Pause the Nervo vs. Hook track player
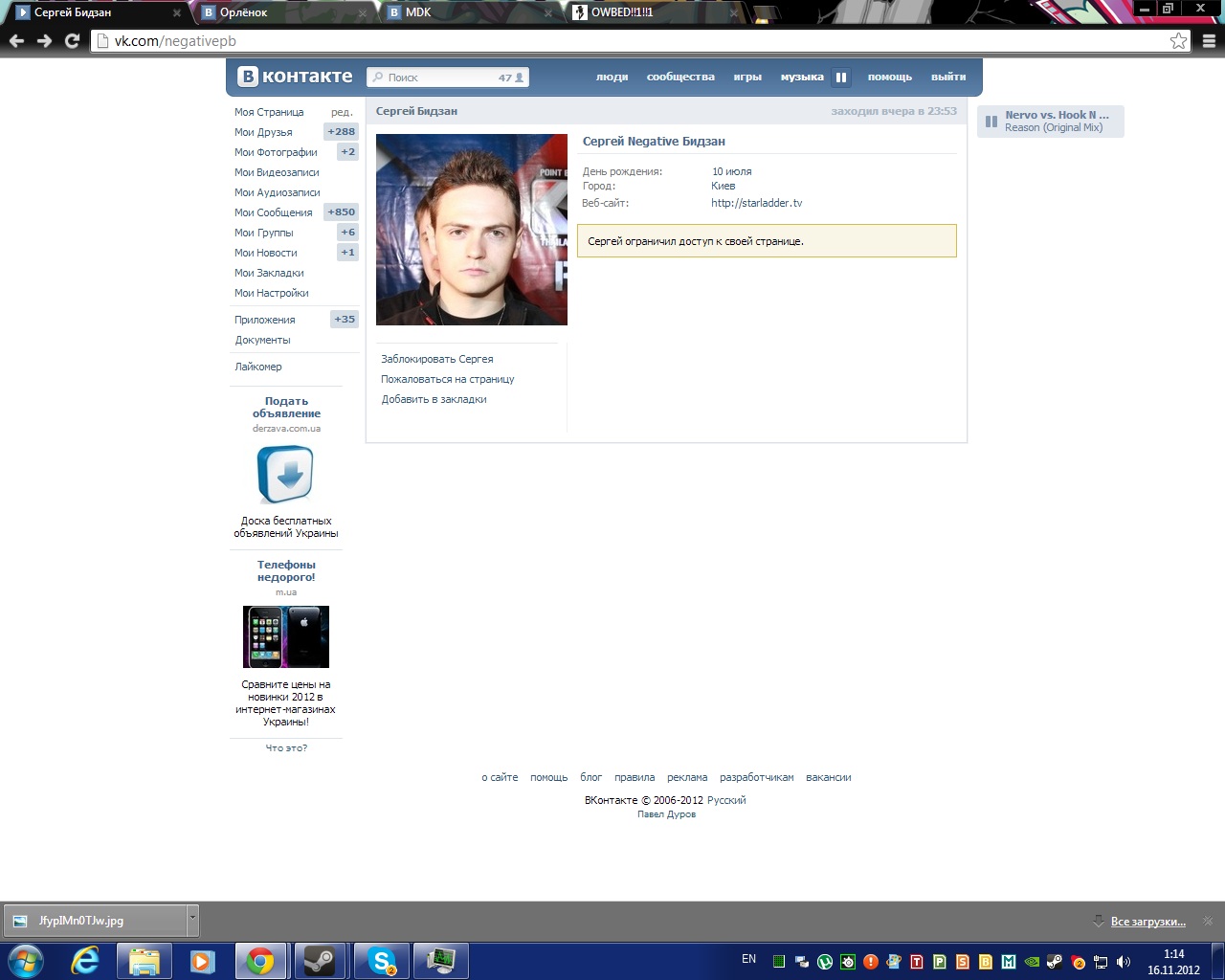This screenshot has height=980, width=1225. click(991, 122)
